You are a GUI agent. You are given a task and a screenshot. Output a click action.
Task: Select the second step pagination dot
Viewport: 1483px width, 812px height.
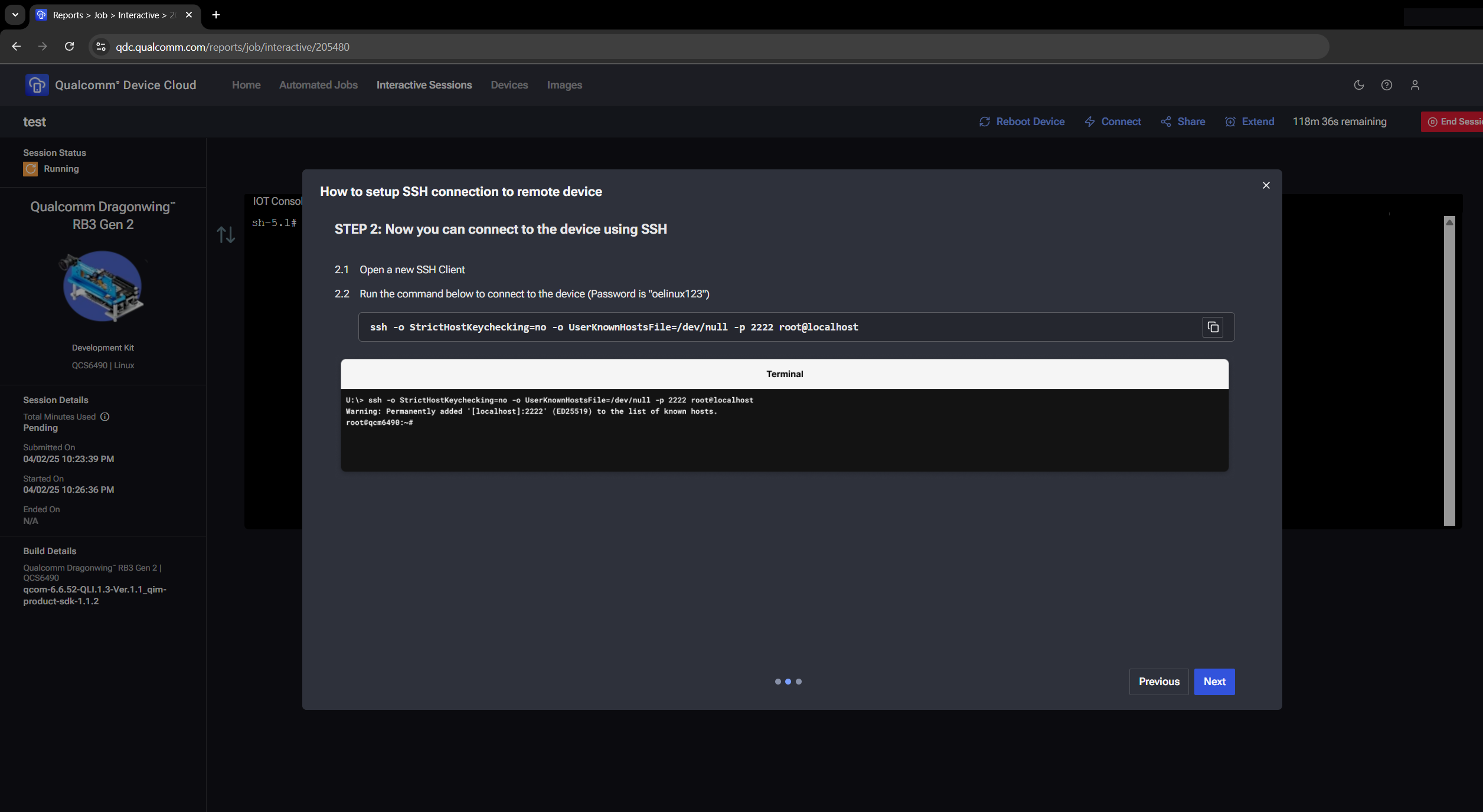pyautogui.click(x=788, y=682)
